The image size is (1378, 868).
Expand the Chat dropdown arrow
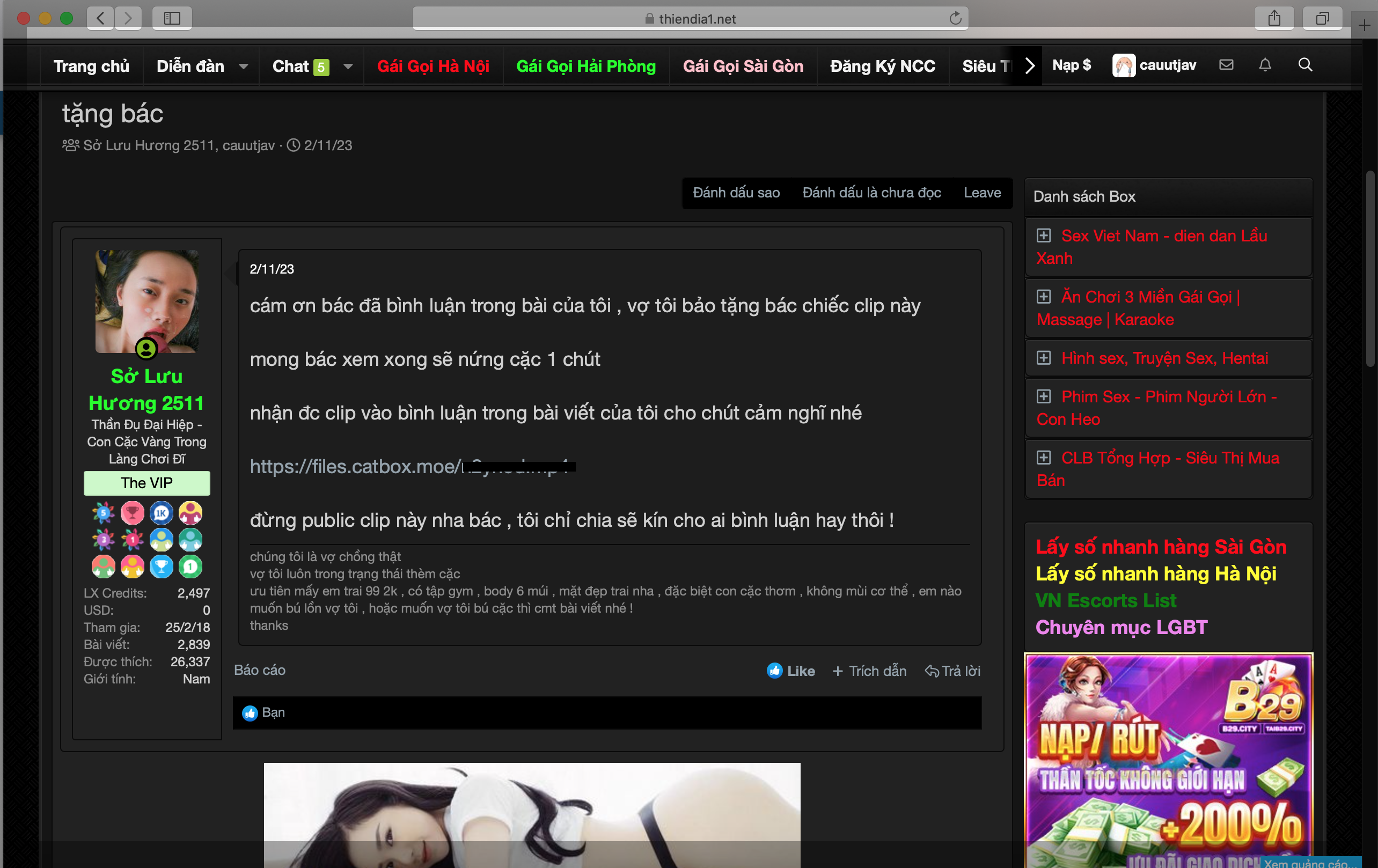point(348,67)
